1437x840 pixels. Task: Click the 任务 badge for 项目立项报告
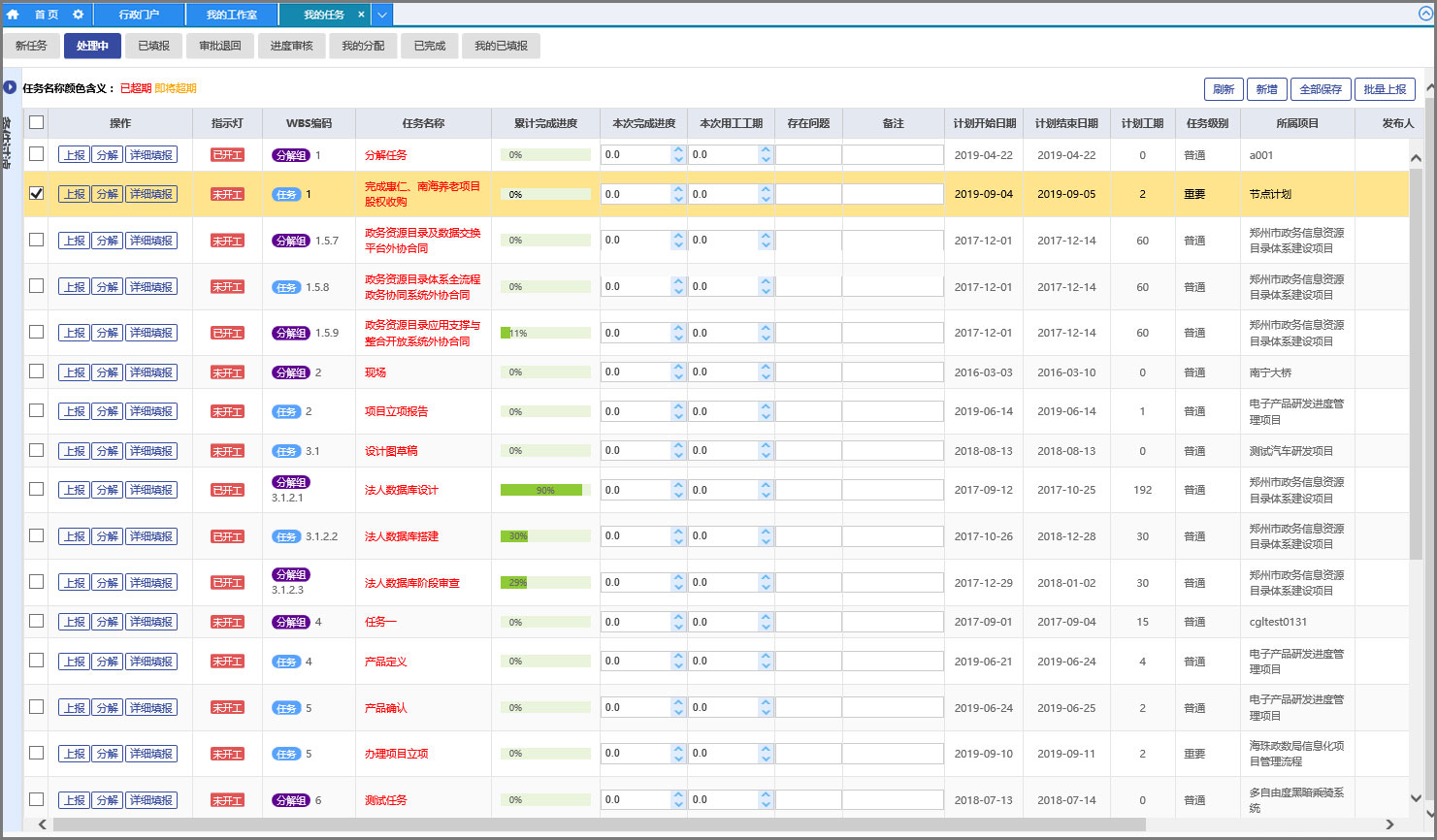tap(286, 411)
